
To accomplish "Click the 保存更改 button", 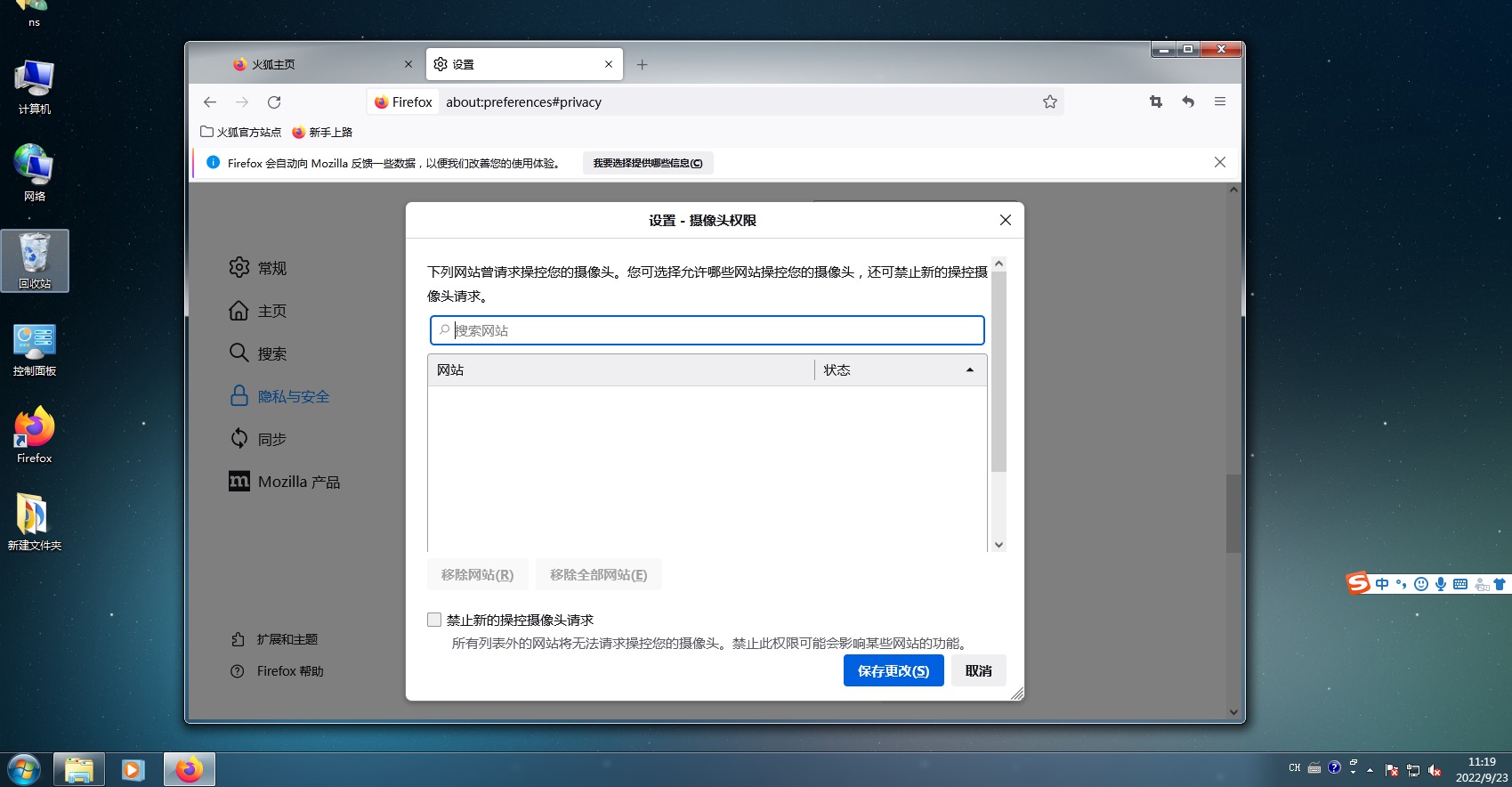I will pos(893,671).
